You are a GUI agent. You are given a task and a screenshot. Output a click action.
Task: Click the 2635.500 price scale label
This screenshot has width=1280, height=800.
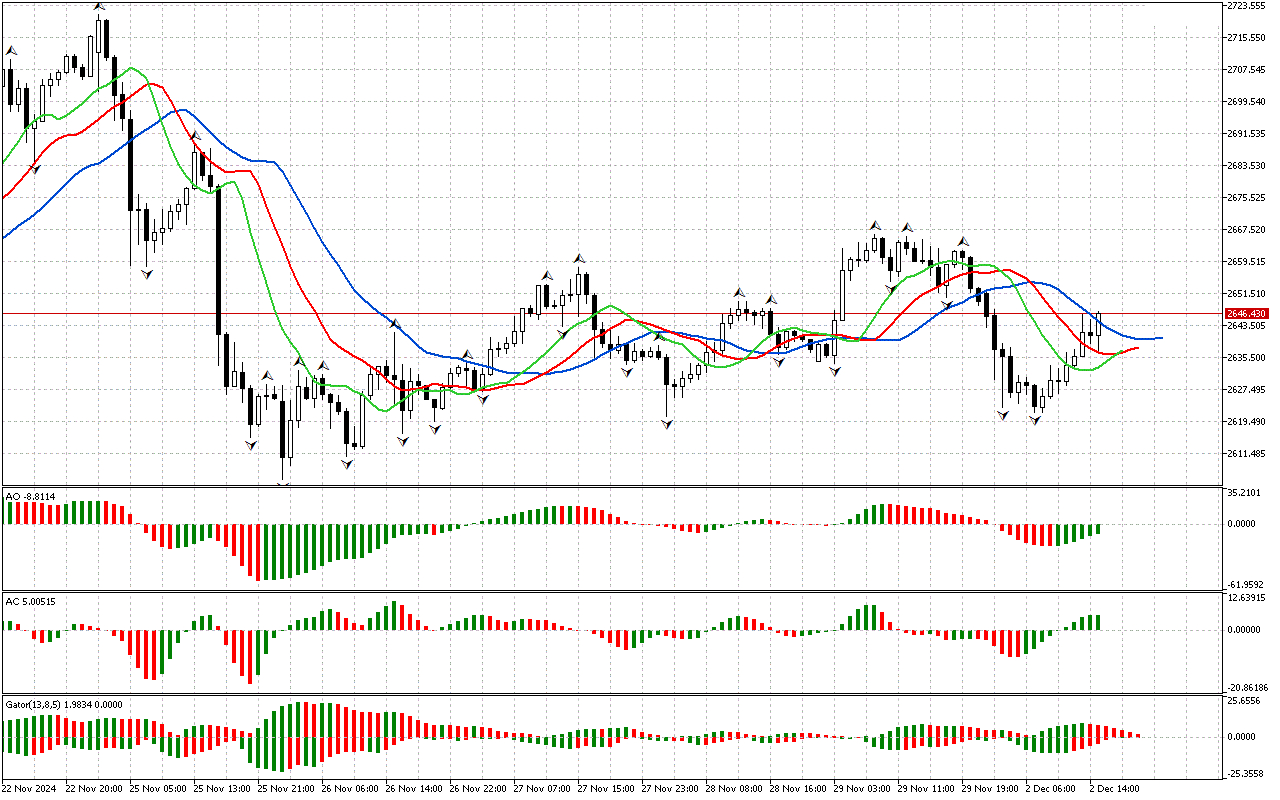point(1247,358)
